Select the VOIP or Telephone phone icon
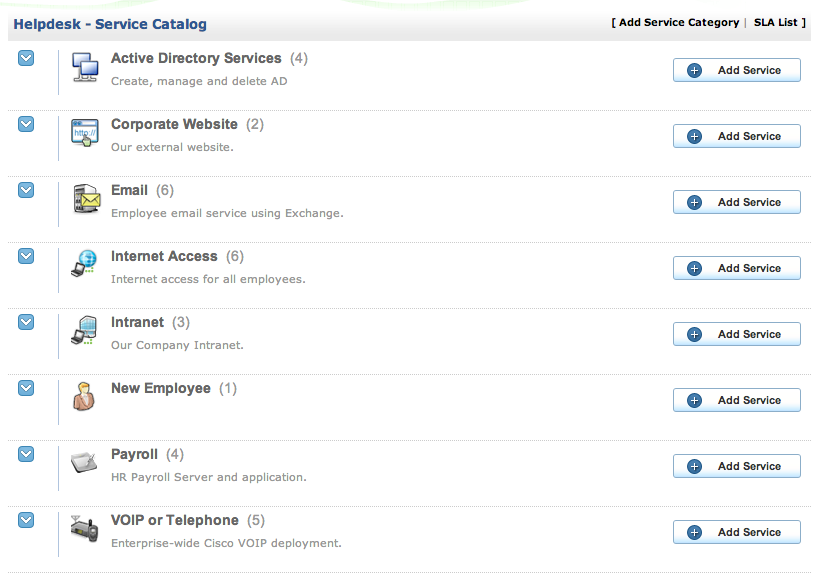Viewport: 816px width, 581px height. pos(84,530)
